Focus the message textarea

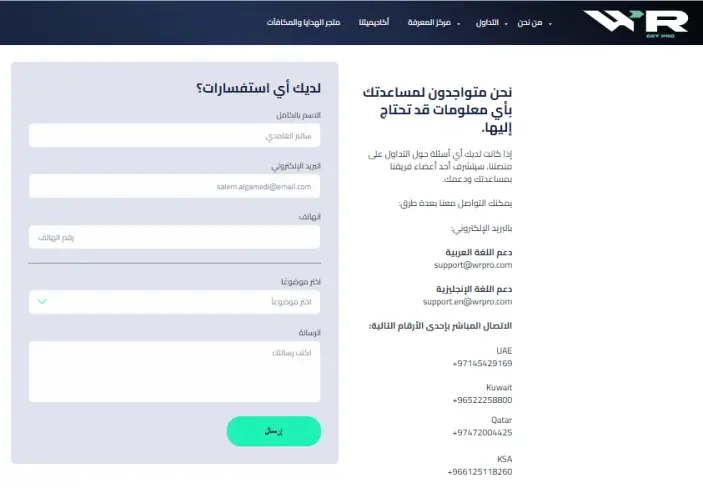[174, 371]
